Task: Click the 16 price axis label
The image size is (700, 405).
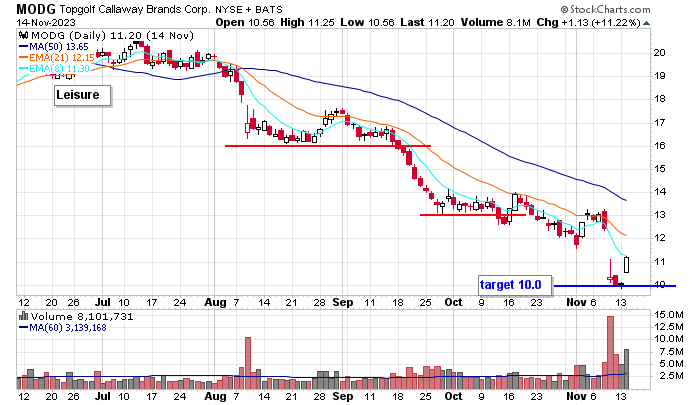Action: click(659, 146)
